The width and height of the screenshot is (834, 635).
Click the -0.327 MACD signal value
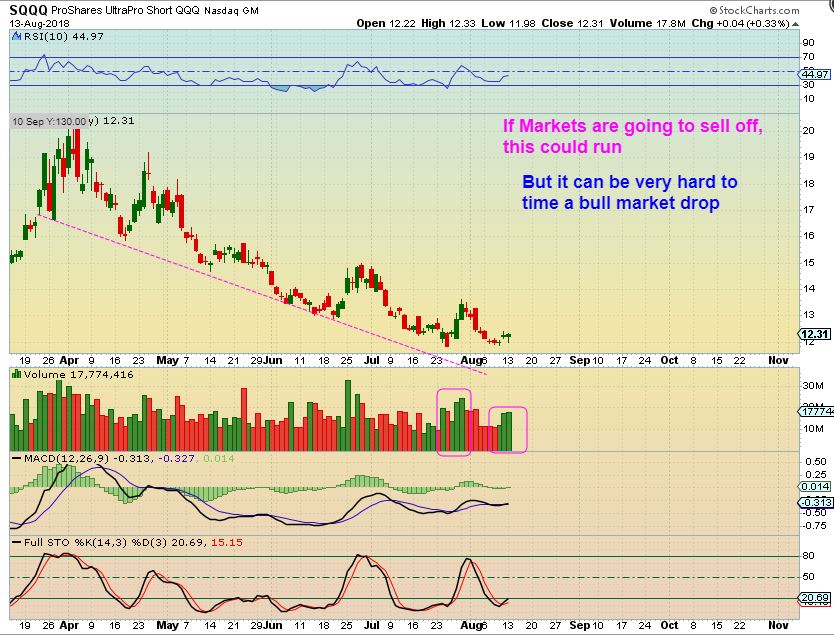point(179,458)
